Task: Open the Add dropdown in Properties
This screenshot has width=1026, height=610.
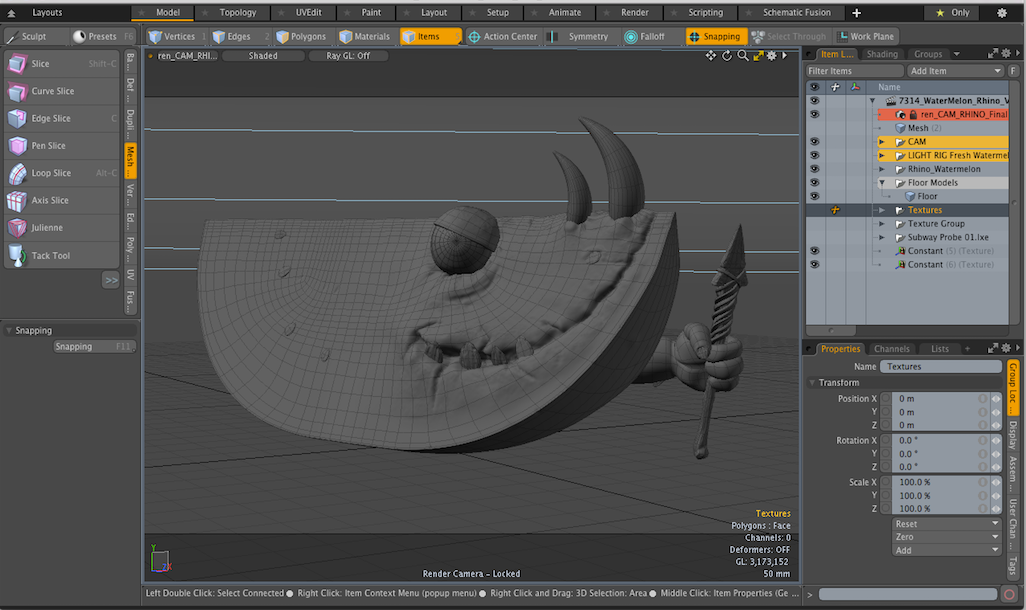Action: pos(947,550)
